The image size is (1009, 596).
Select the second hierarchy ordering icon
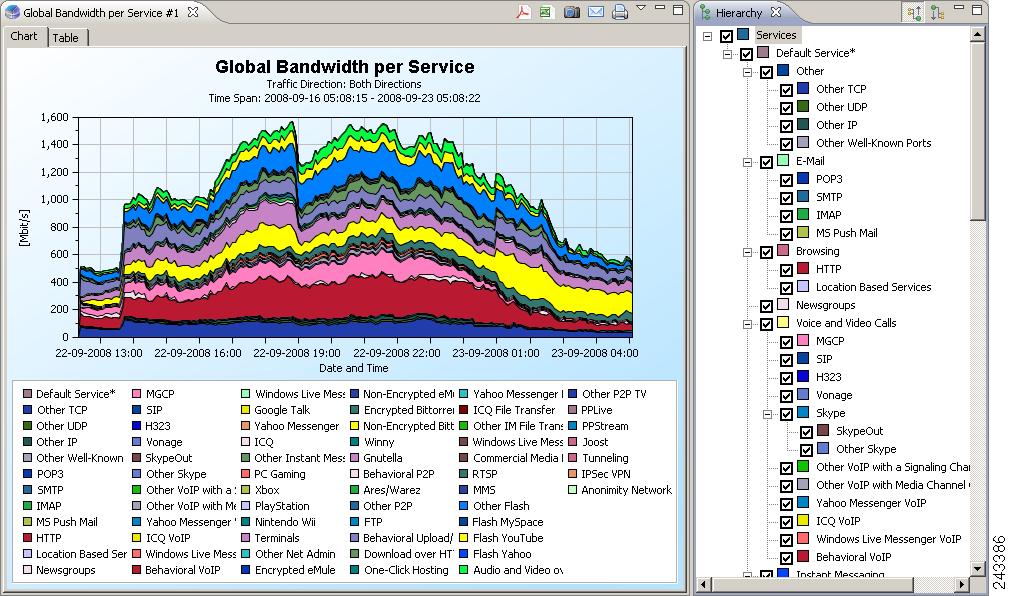(x=933, y=12)
